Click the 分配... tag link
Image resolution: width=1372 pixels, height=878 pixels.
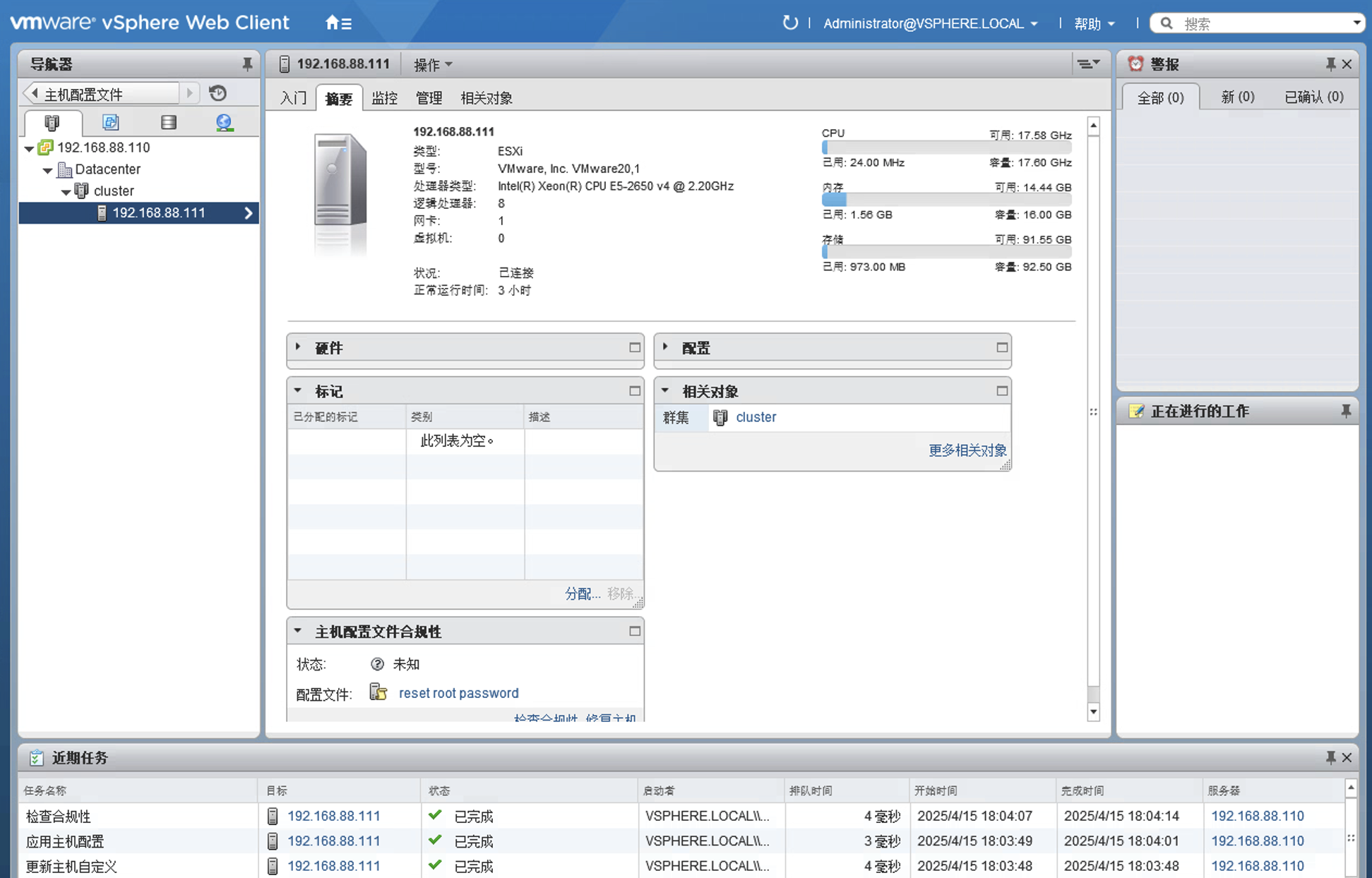pyautogui.click(x=583, y=594)
